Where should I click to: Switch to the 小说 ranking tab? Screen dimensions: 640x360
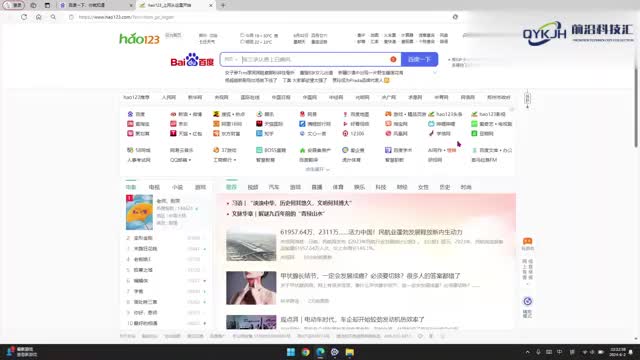177,187
